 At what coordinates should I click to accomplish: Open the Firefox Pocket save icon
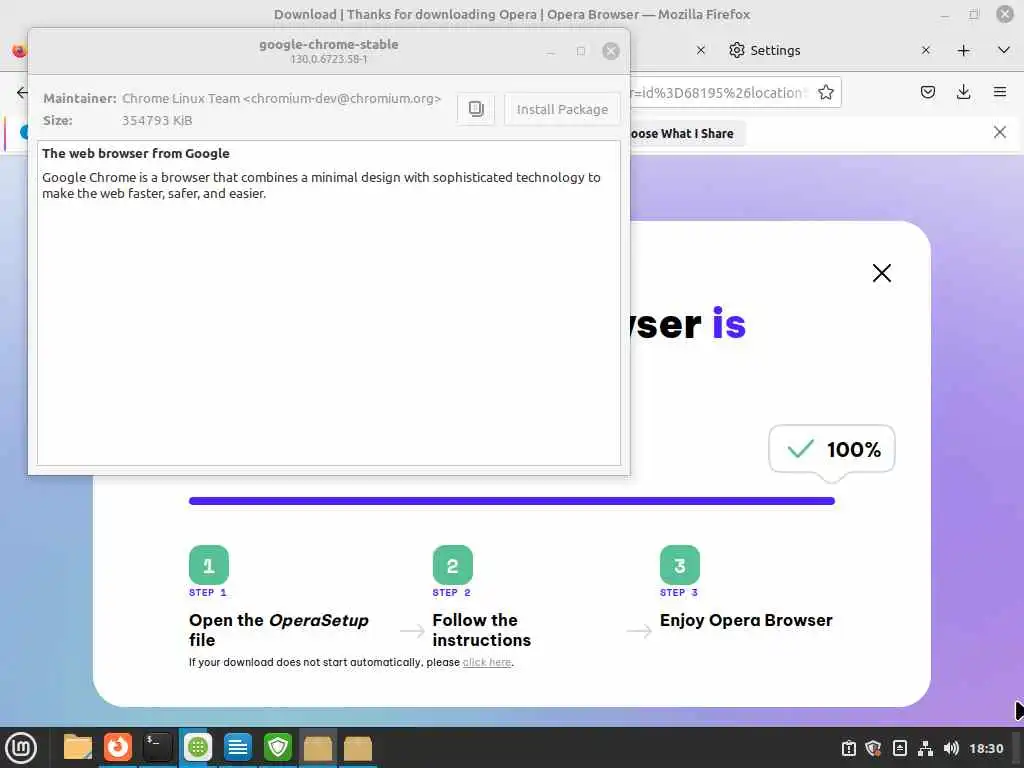tap(927, 92)
